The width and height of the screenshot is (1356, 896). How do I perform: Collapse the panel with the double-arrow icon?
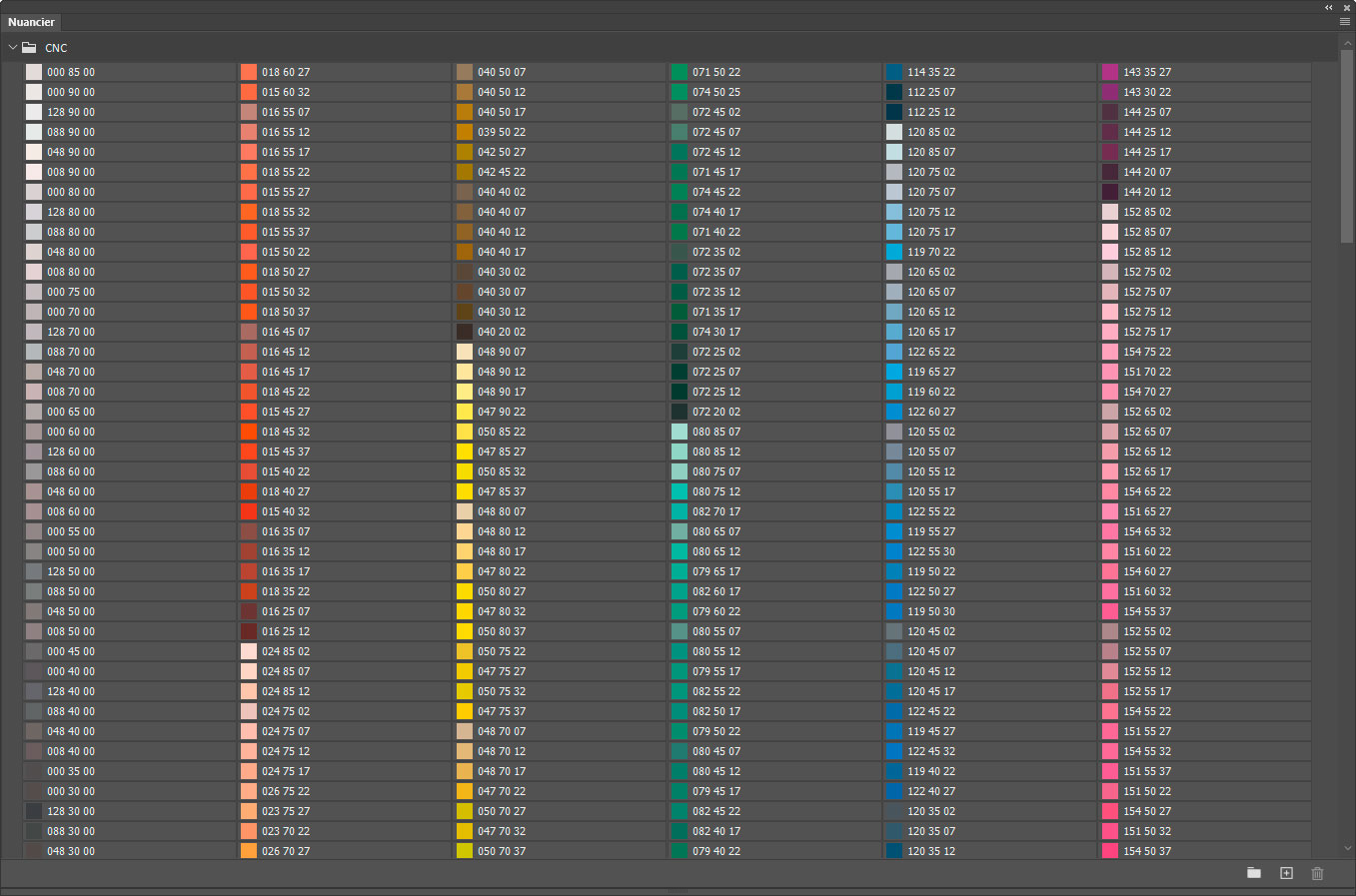tap(1329, 7)
